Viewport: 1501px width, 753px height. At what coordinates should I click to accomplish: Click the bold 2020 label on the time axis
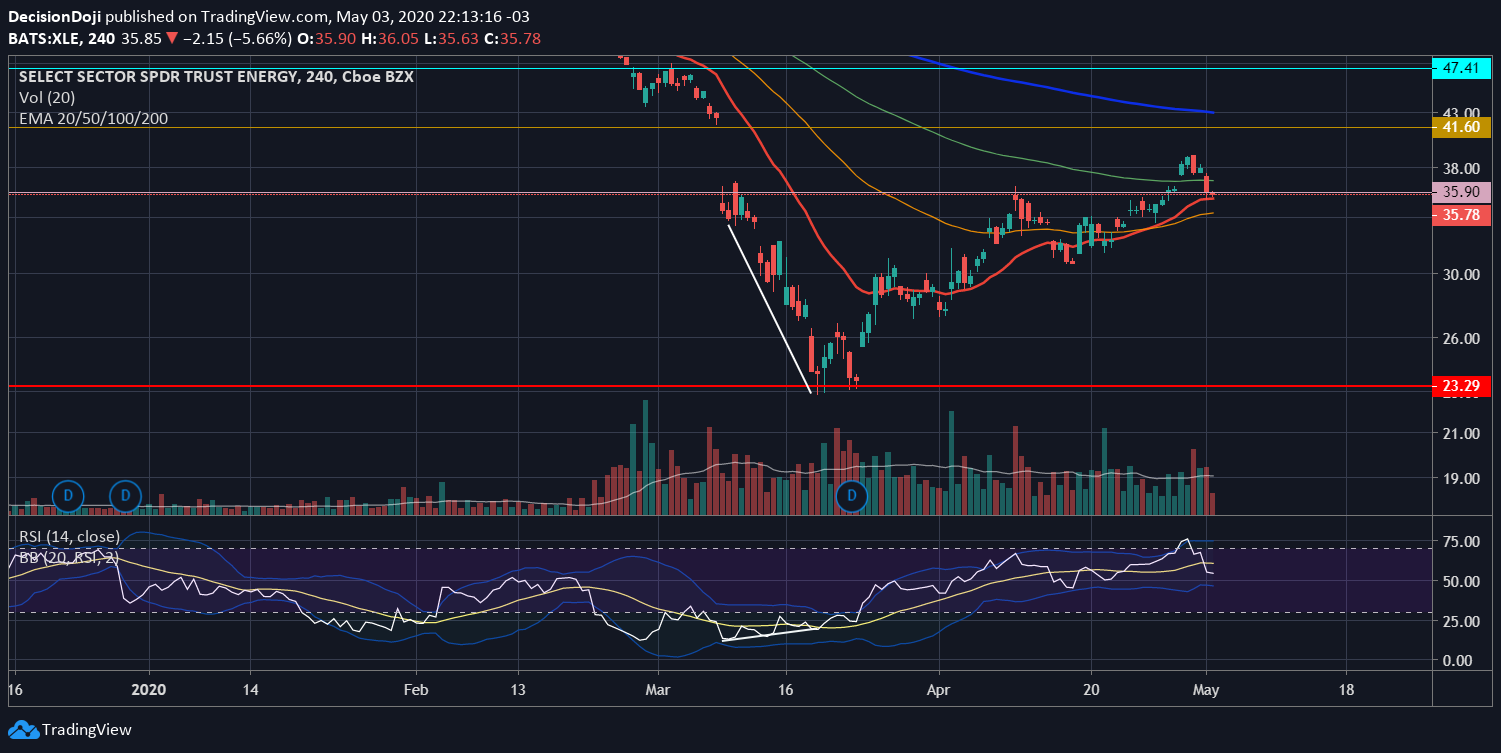click(149, 690)
